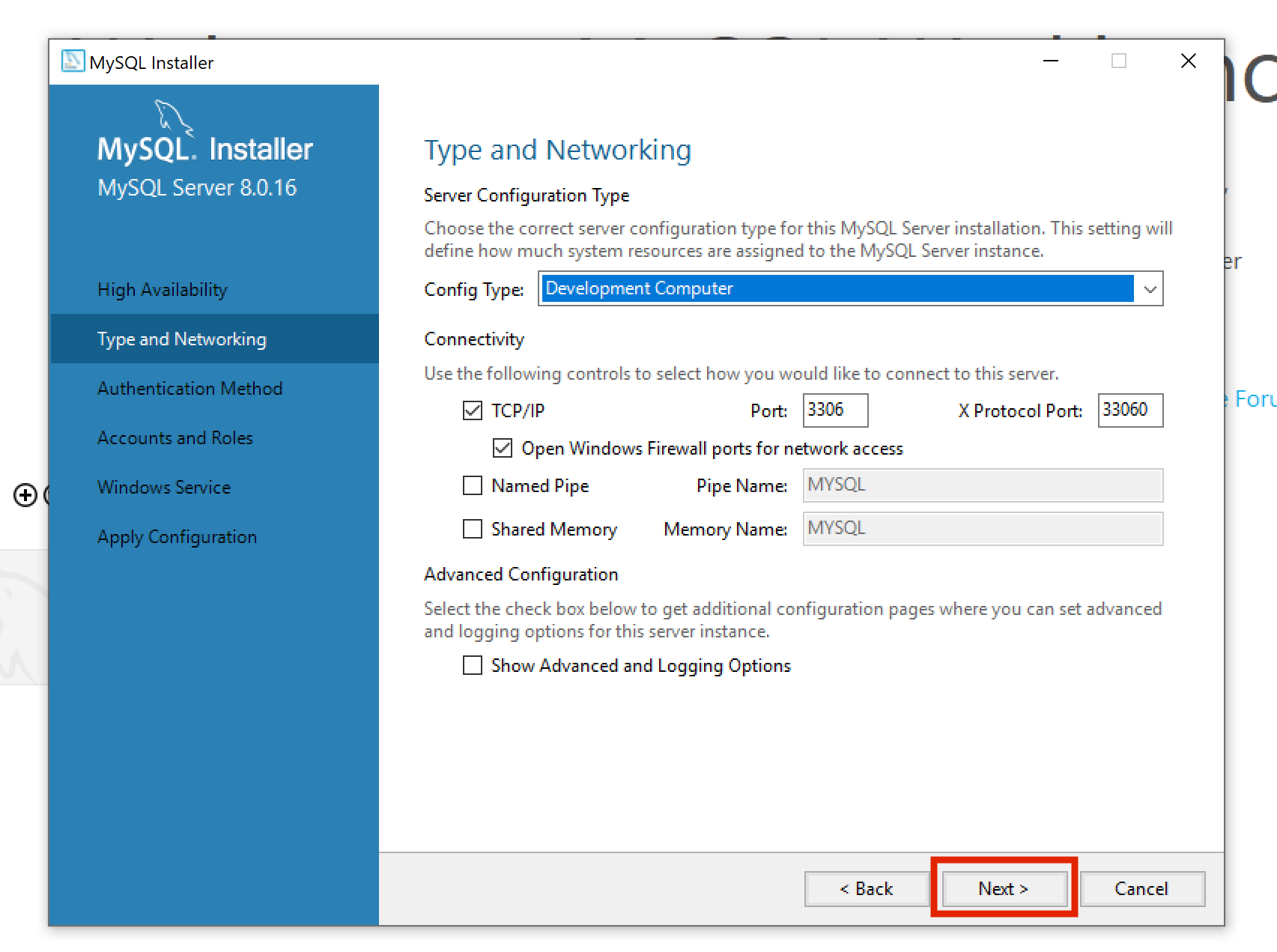Click the Memory Name field

pyautogui.click(x=983, y=528)
